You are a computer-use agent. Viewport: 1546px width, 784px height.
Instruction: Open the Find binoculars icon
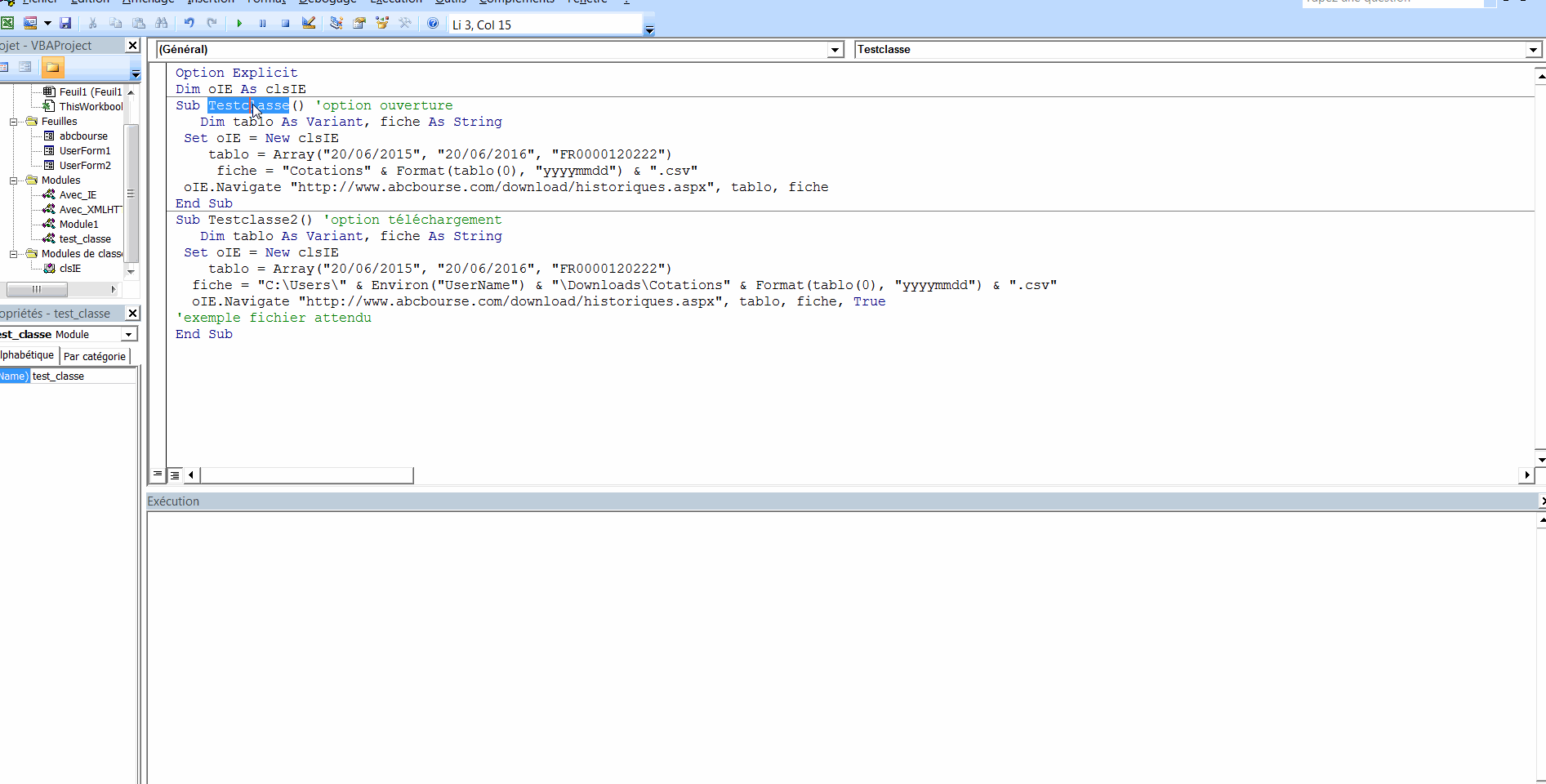coord(162,24)
